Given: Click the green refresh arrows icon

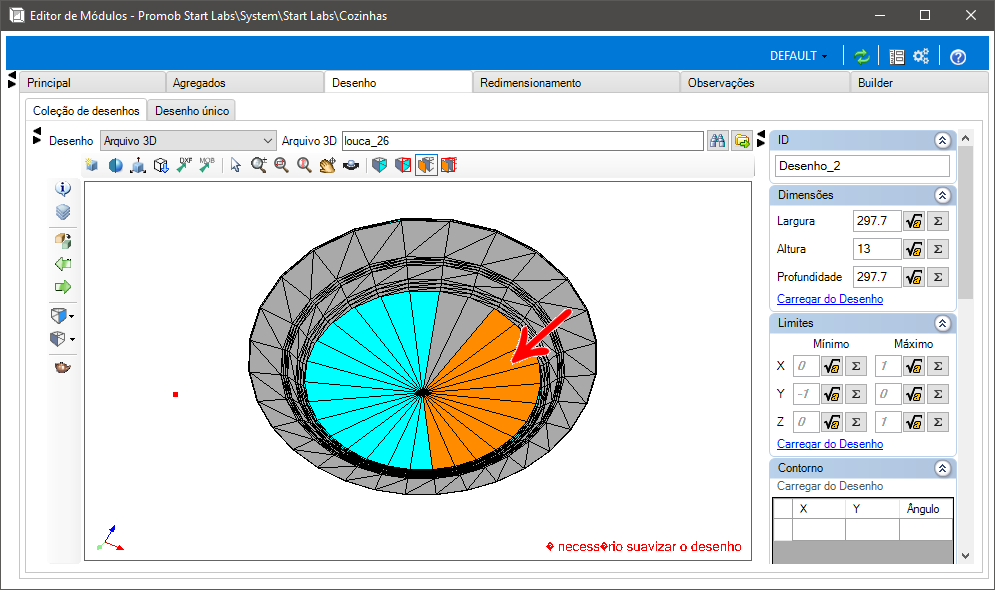Looking at the screenshot, I should click(862, 56).
